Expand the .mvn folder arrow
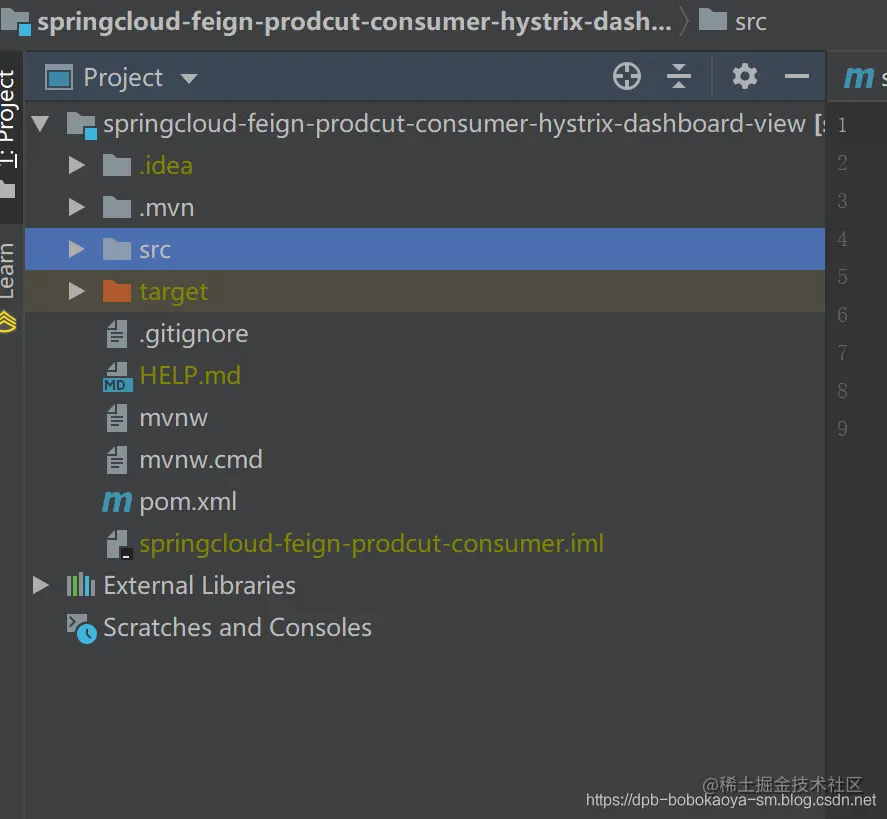Image resolution: width=887 pixels, height=819 pixels. pos(76,207)
